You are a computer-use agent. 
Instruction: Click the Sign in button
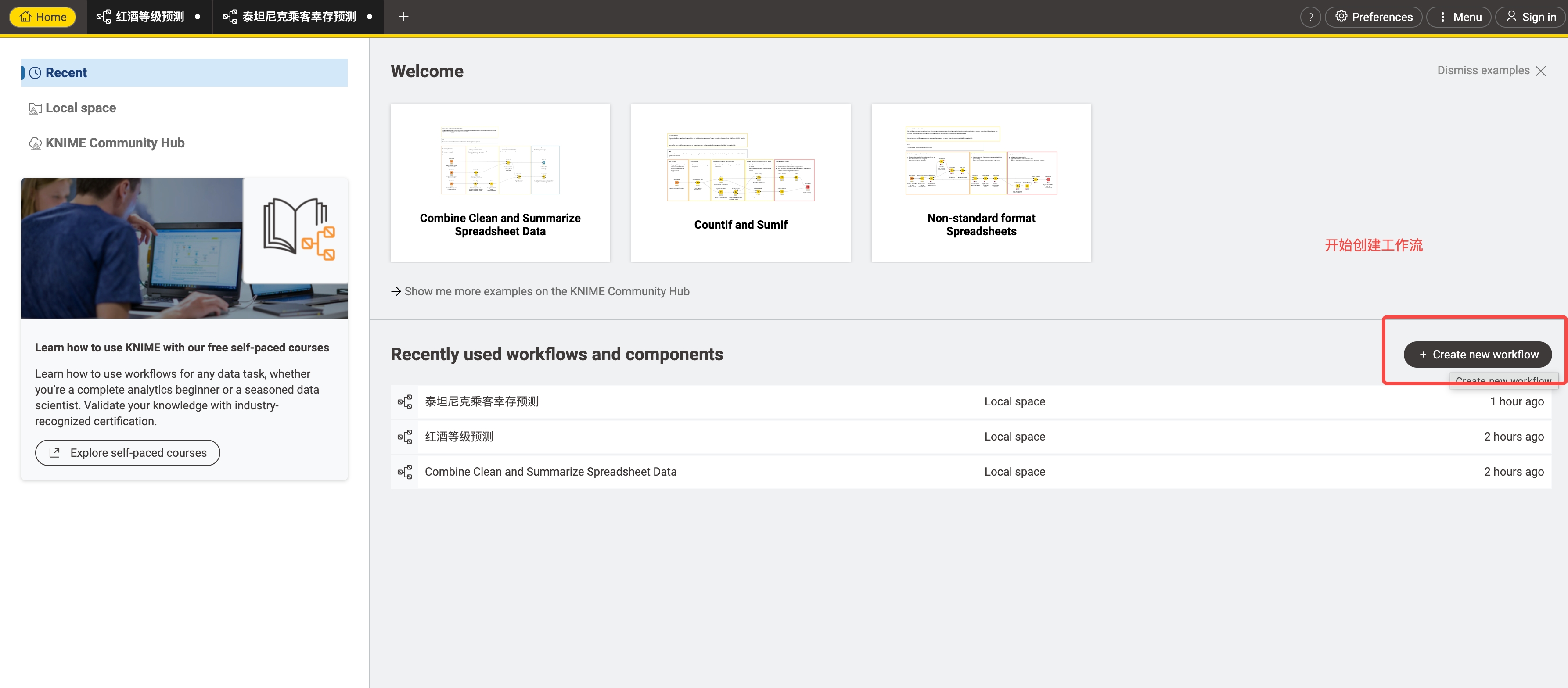pyautogui.click(x=1530, y=17)
